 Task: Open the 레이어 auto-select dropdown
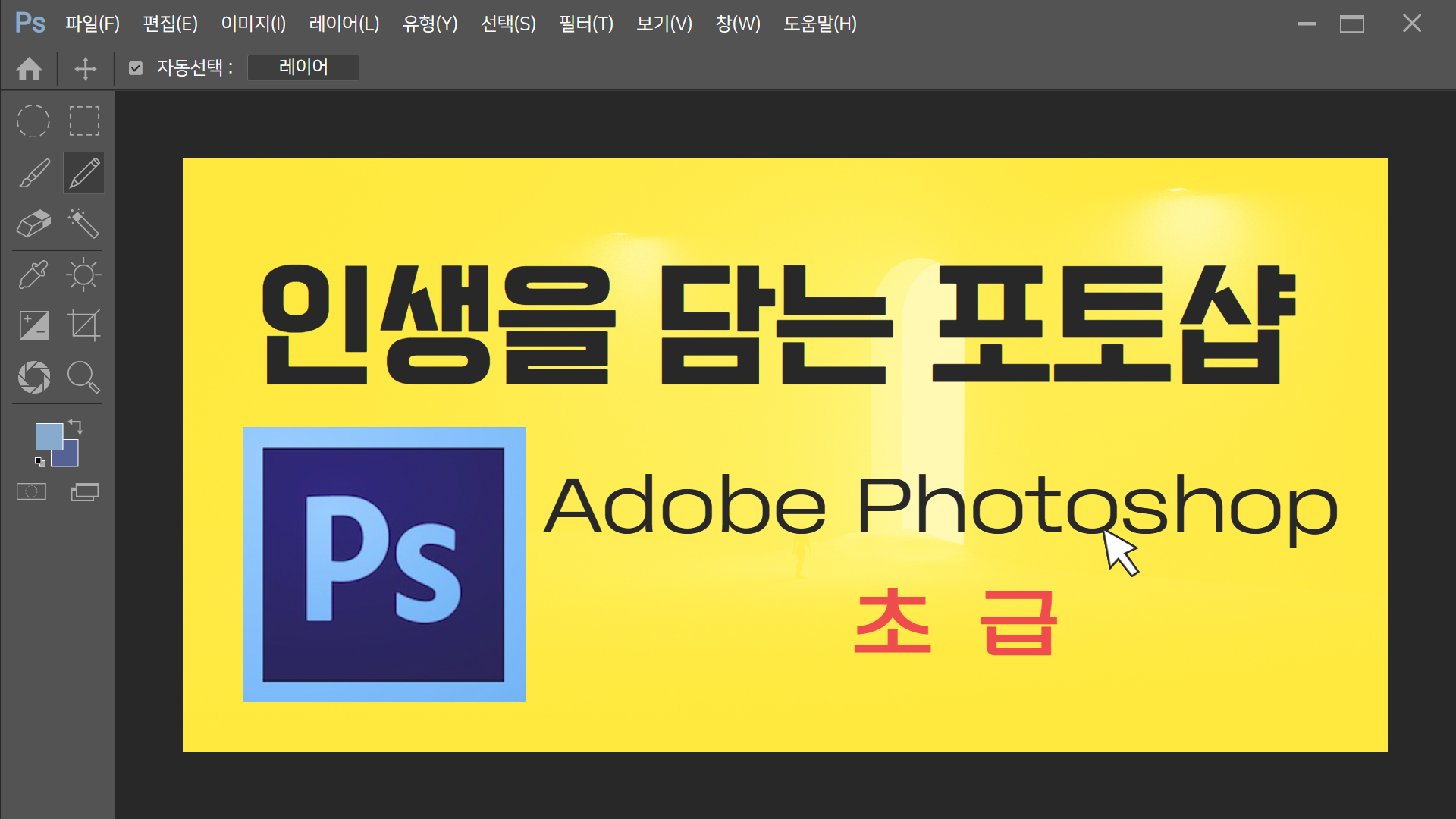click(x=303, y=67)
